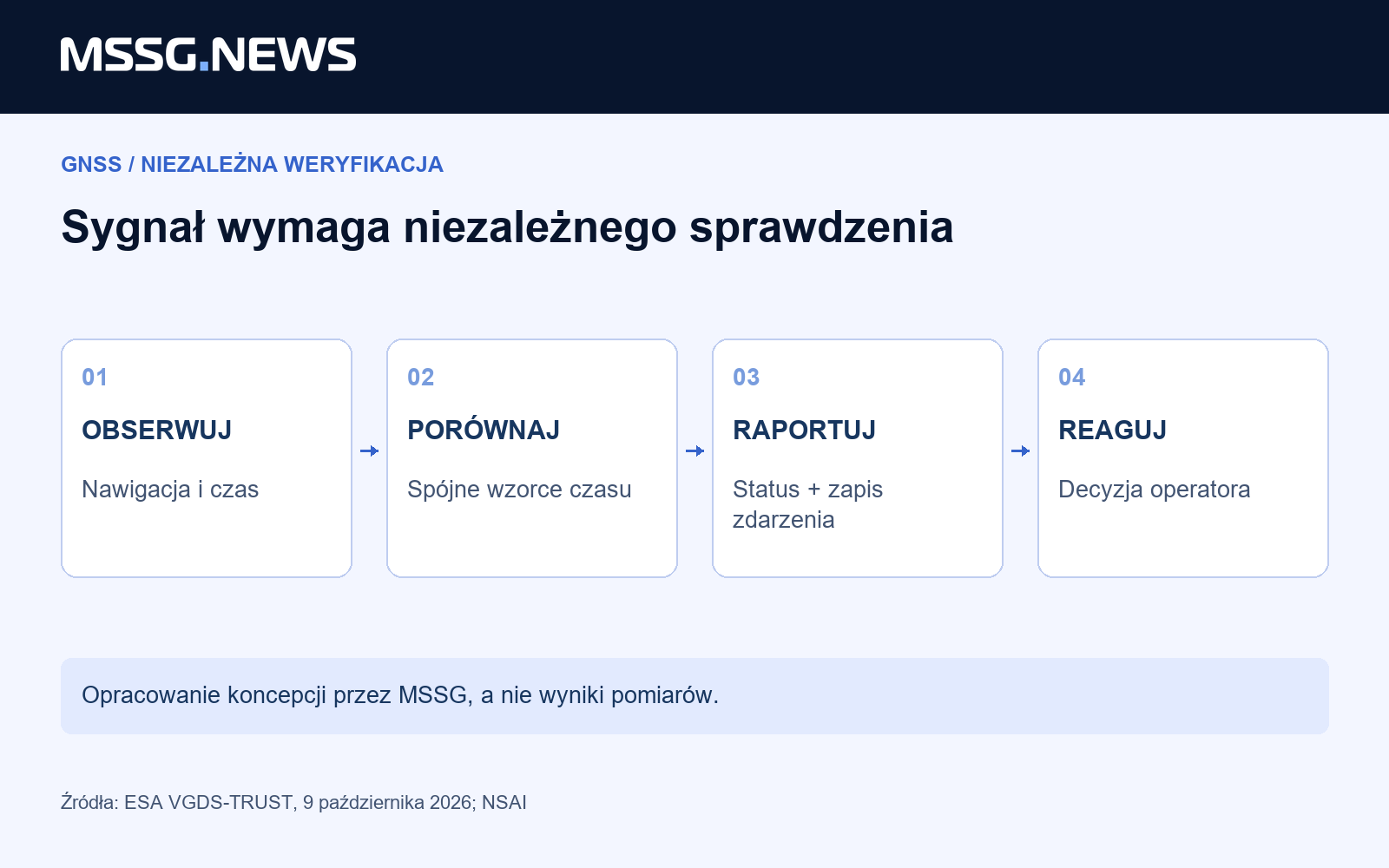This screenshot has height=868, width=1389.
Task: Click the headline "Sygnał wymaga niezależnego sprawdzenia"
Action: [x=507, y=227]
